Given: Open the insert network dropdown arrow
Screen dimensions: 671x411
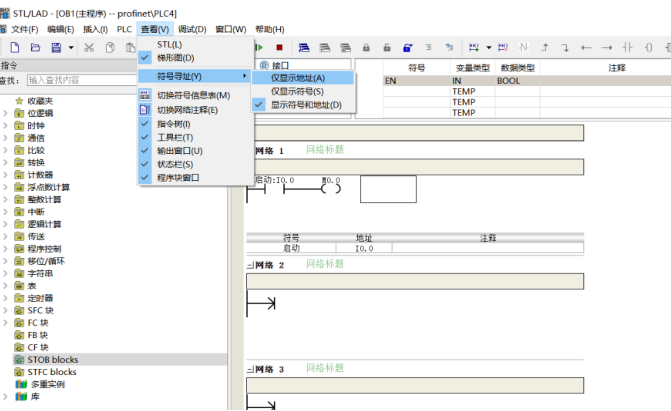Looking at the screenshot, I should pyautogui.click(x=488, y=48).
